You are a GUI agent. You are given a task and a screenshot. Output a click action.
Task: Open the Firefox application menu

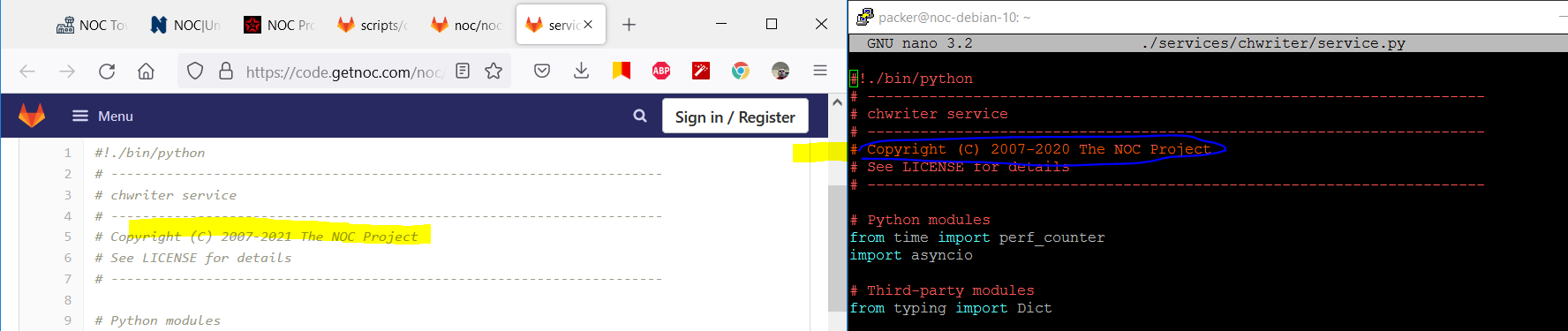(820, 71)
